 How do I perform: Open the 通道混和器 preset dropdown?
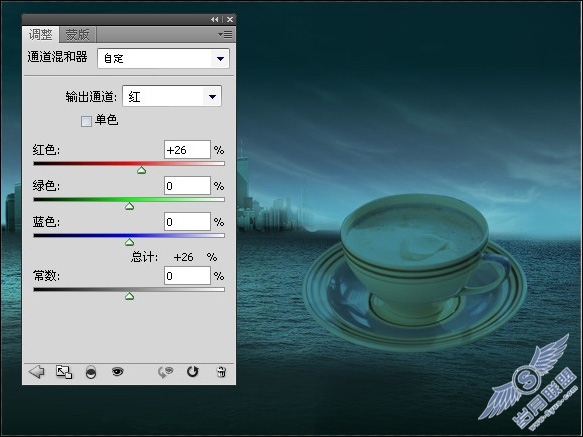164,58
